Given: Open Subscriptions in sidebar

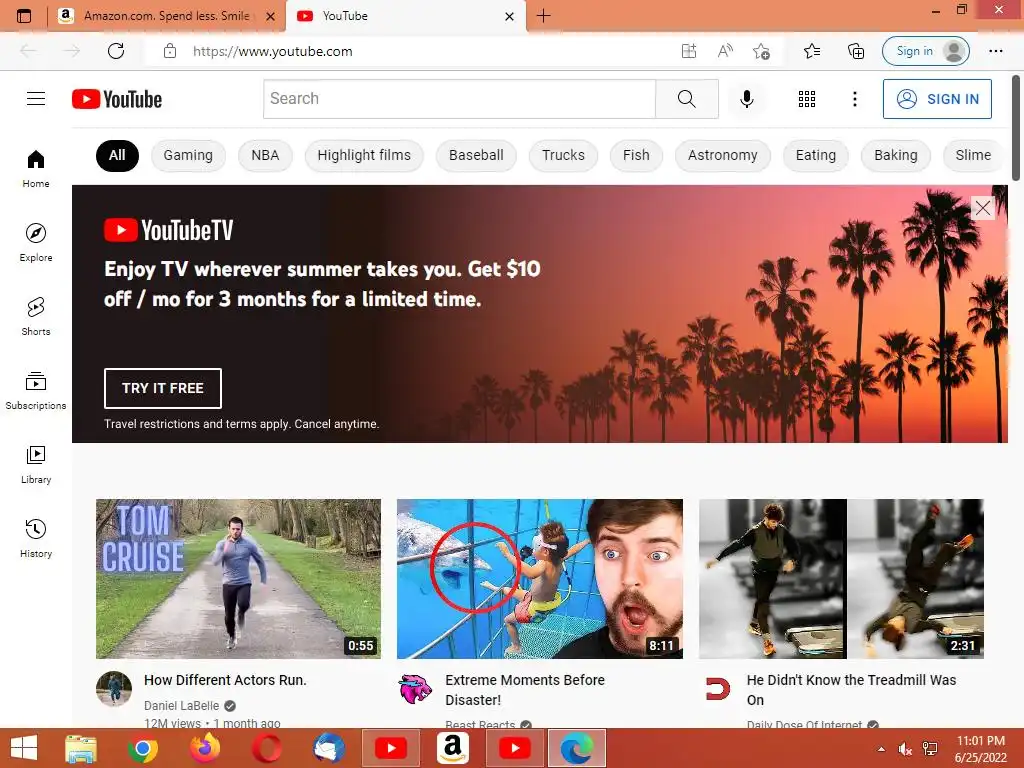Looking at the screenshot, I should (36, 391).
